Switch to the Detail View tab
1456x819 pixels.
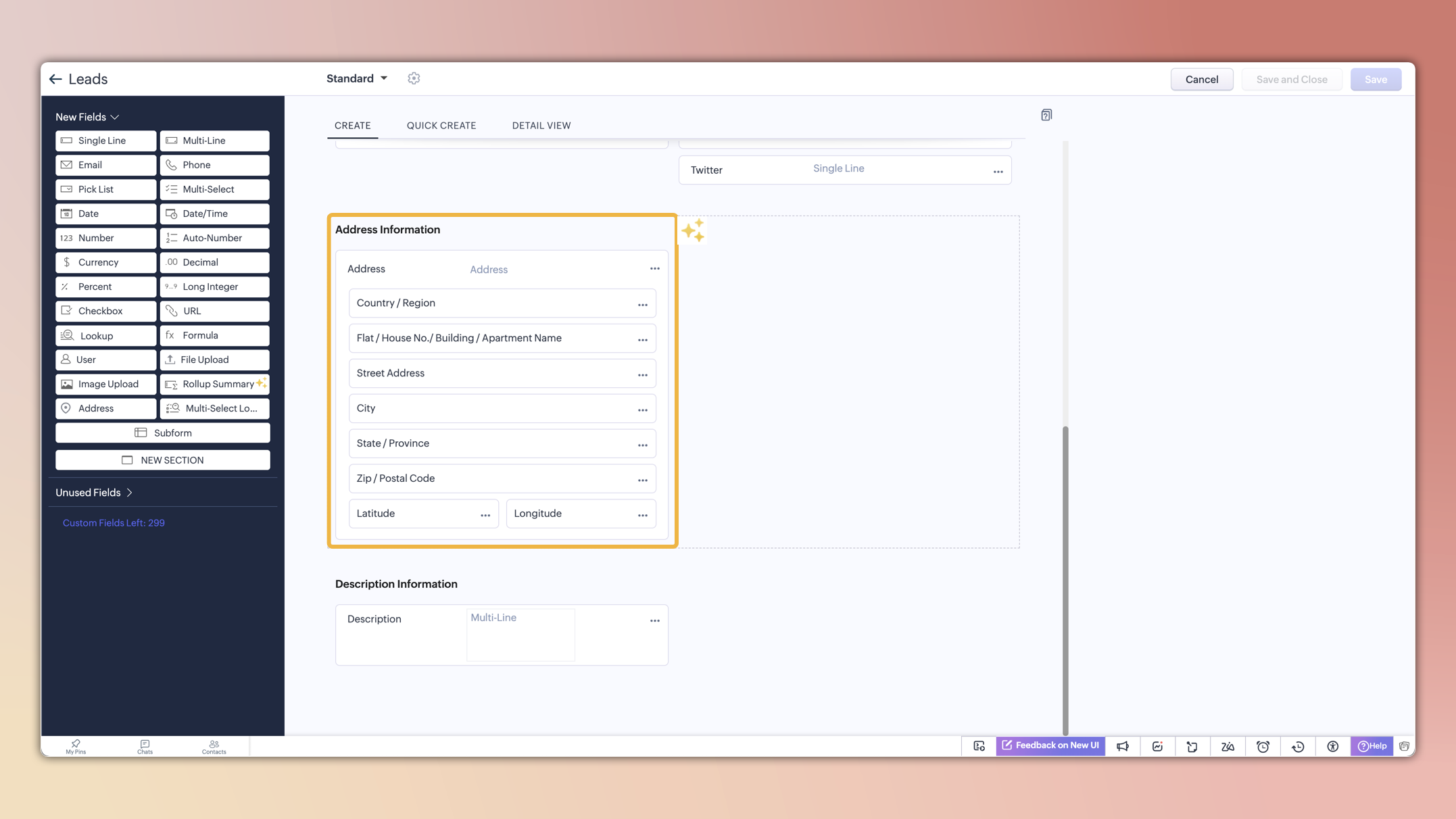[x=541, y=126]
